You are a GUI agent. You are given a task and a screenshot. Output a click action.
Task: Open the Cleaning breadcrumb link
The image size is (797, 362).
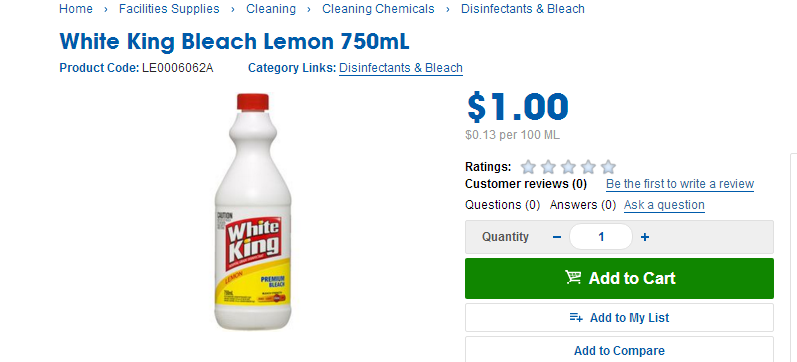271,9
